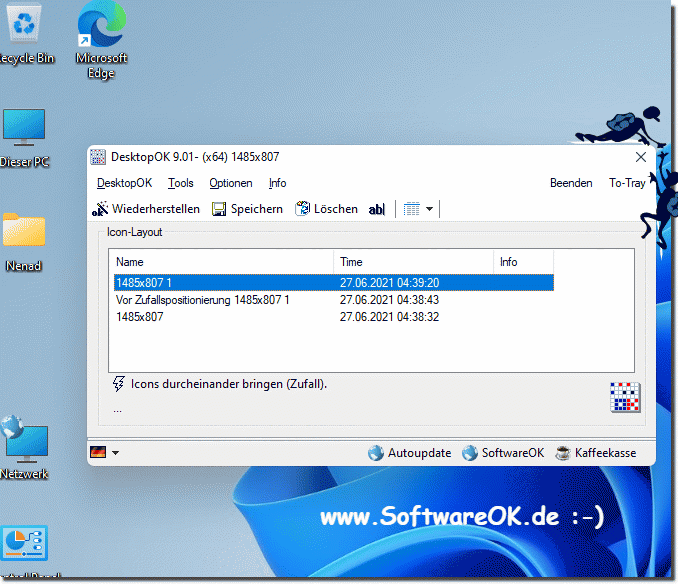
Task: Click the Wiederherstellen button label
Action: 156,209
